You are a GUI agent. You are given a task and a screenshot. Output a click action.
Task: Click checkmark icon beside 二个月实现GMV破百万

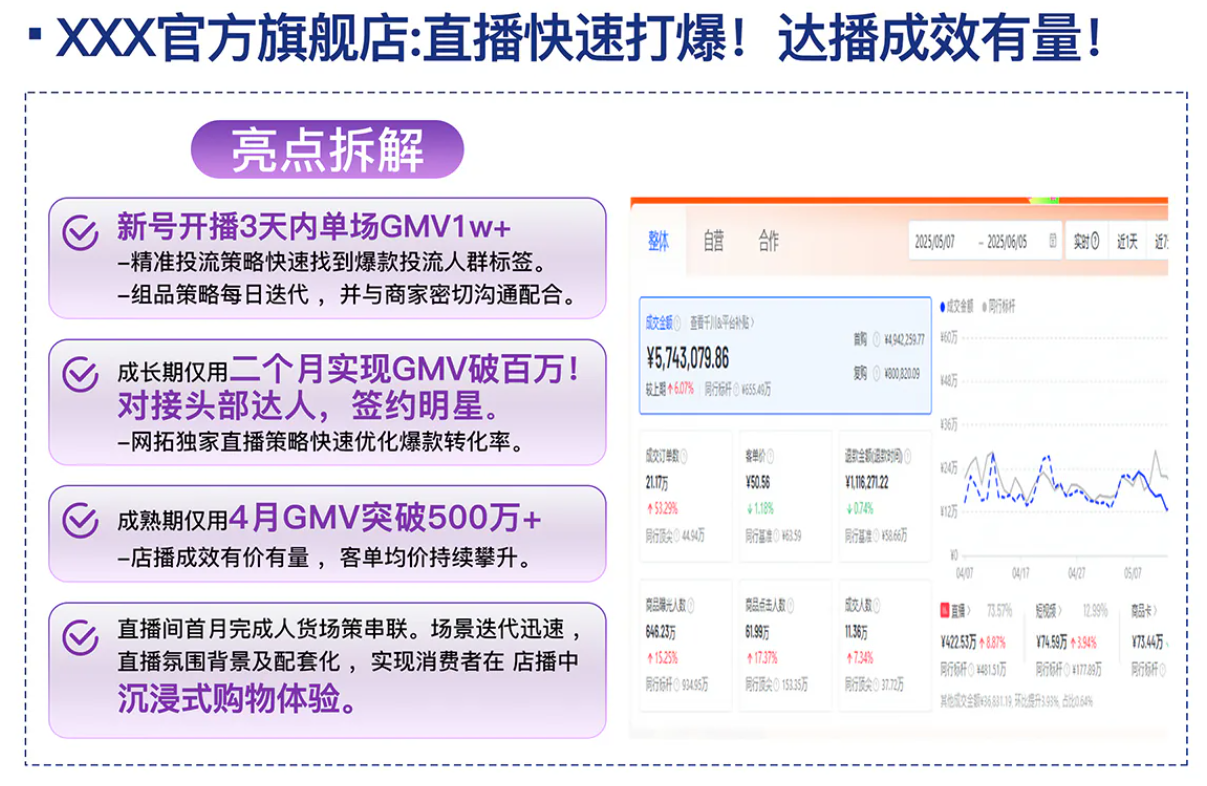point(81,374)
